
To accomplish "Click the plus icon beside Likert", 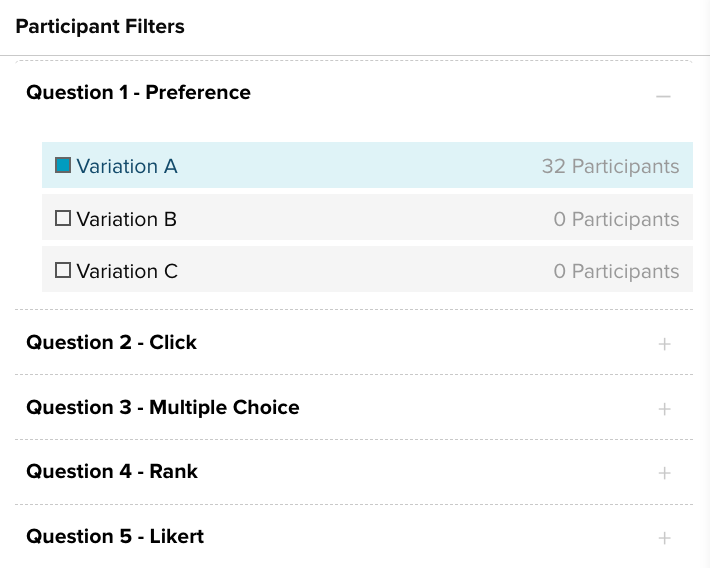I will pos(664,538).
